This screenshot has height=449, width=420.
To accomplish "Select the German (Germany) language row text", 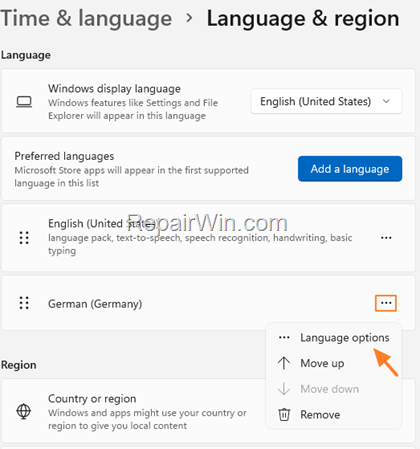I will pos(95,304).
